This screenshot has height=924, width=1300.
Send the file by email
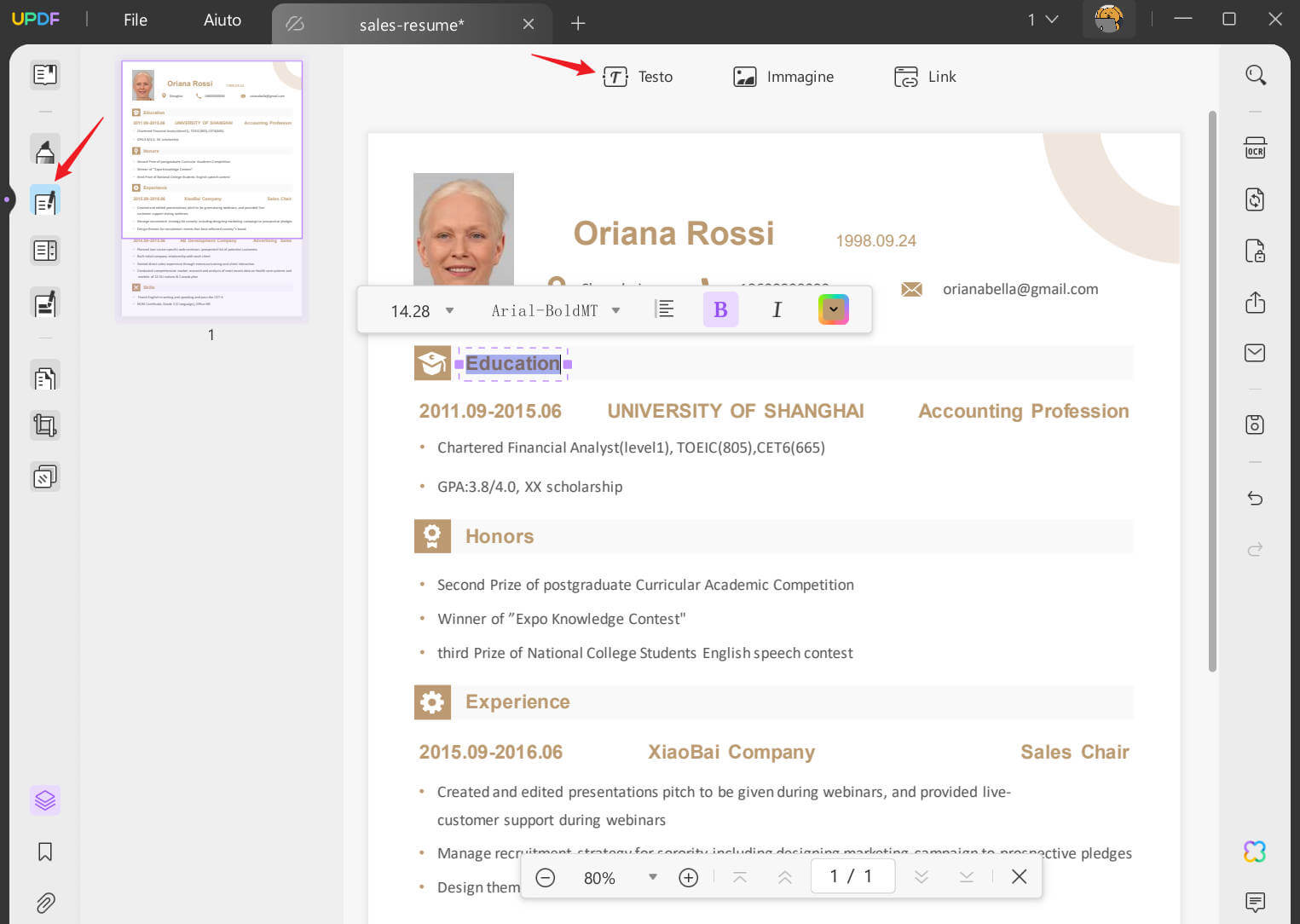(1255, 353)
